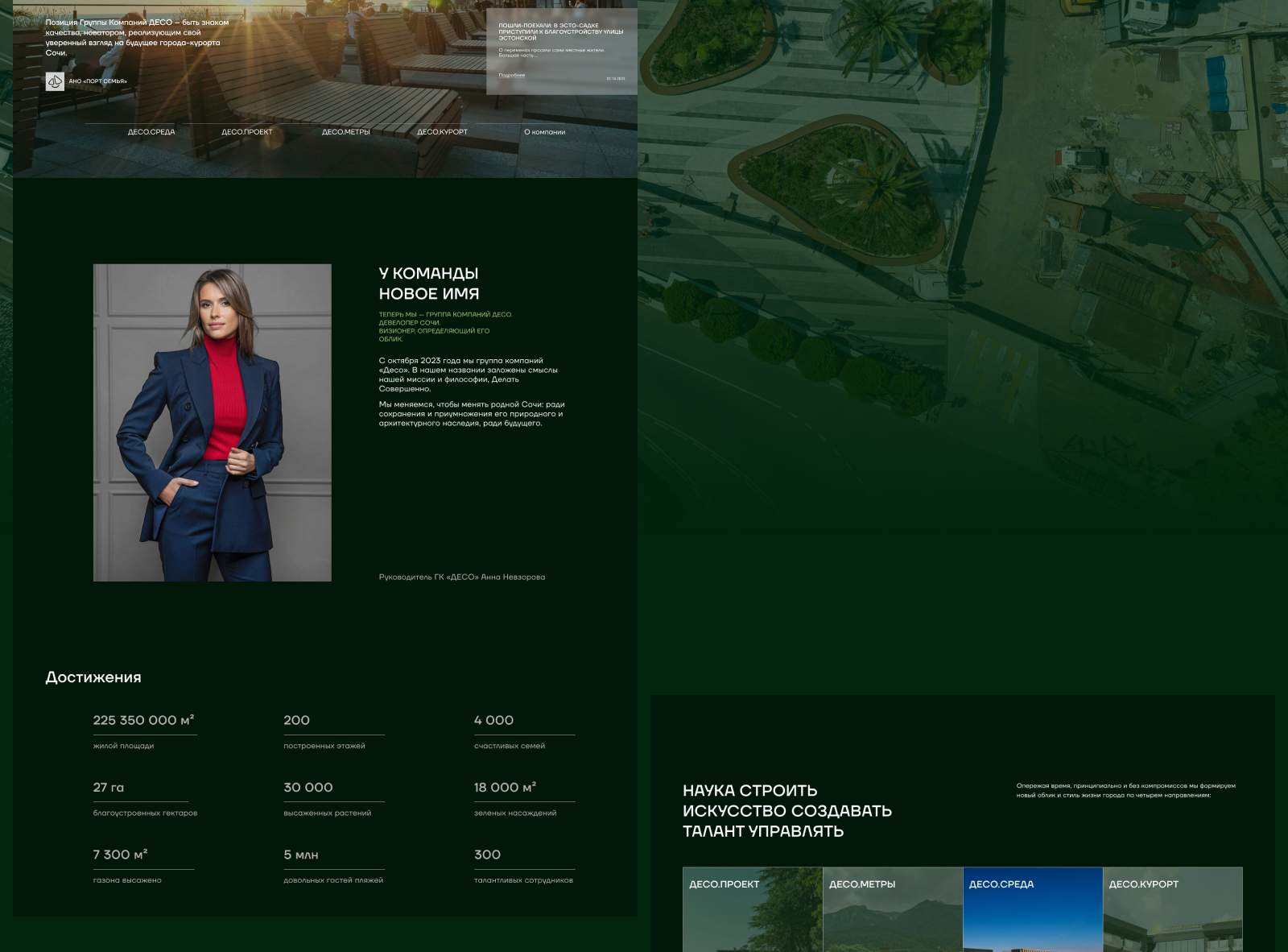
Task: Click the АНО «Порт Семья» sailboat logo icon
Action: click(55, 81)
